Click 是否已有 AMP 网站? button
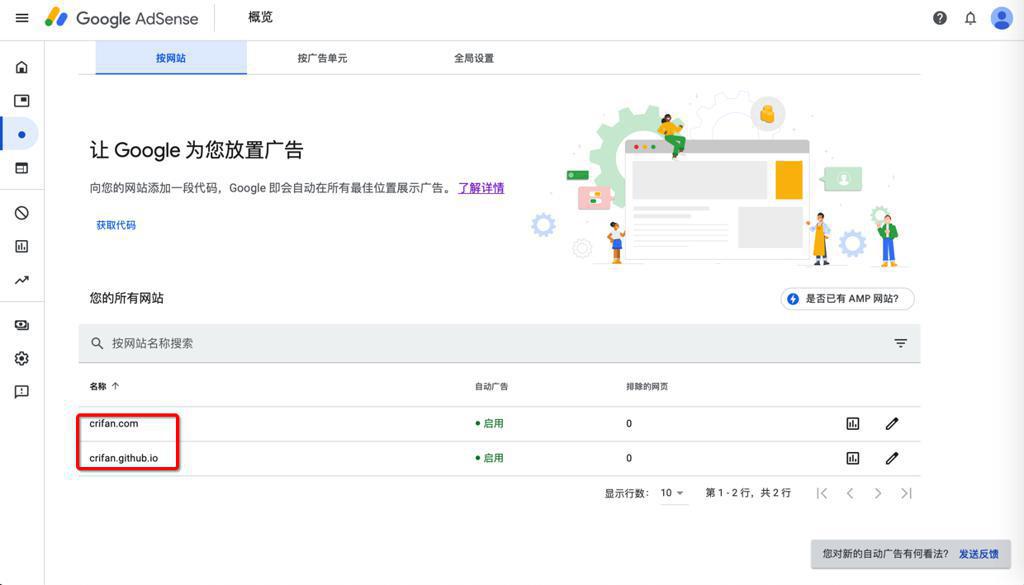Screen dimensions: 1024x585 coord(848,299)
